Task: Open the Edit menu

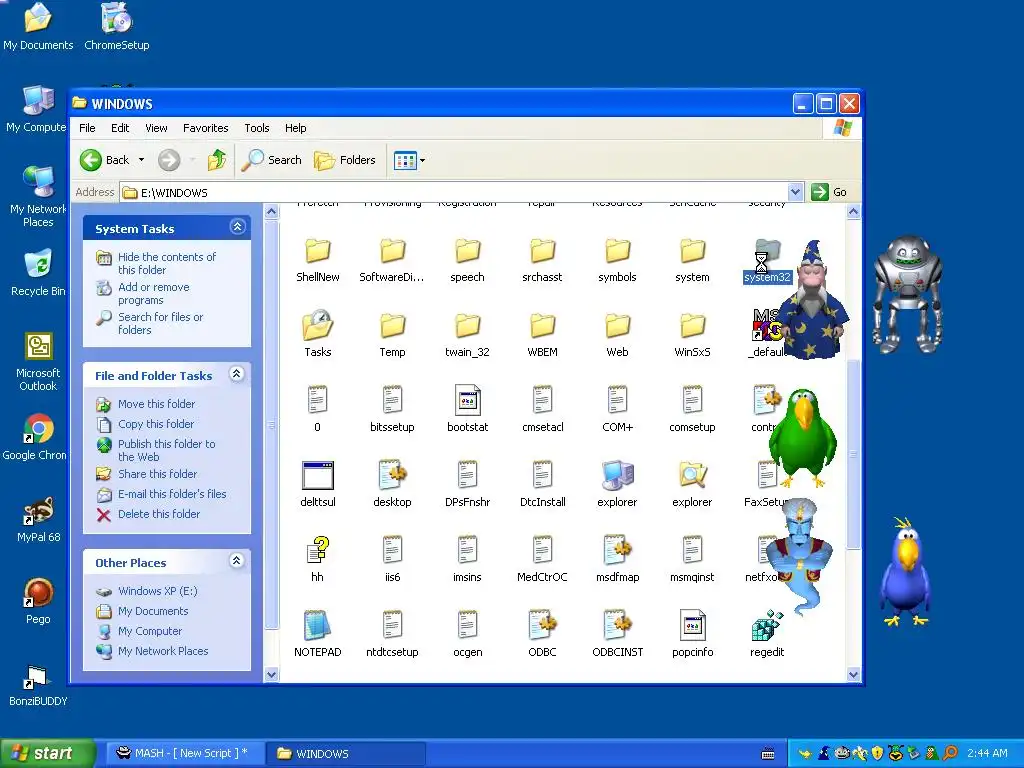Action: pyautogui.click(x=120, y=128)
